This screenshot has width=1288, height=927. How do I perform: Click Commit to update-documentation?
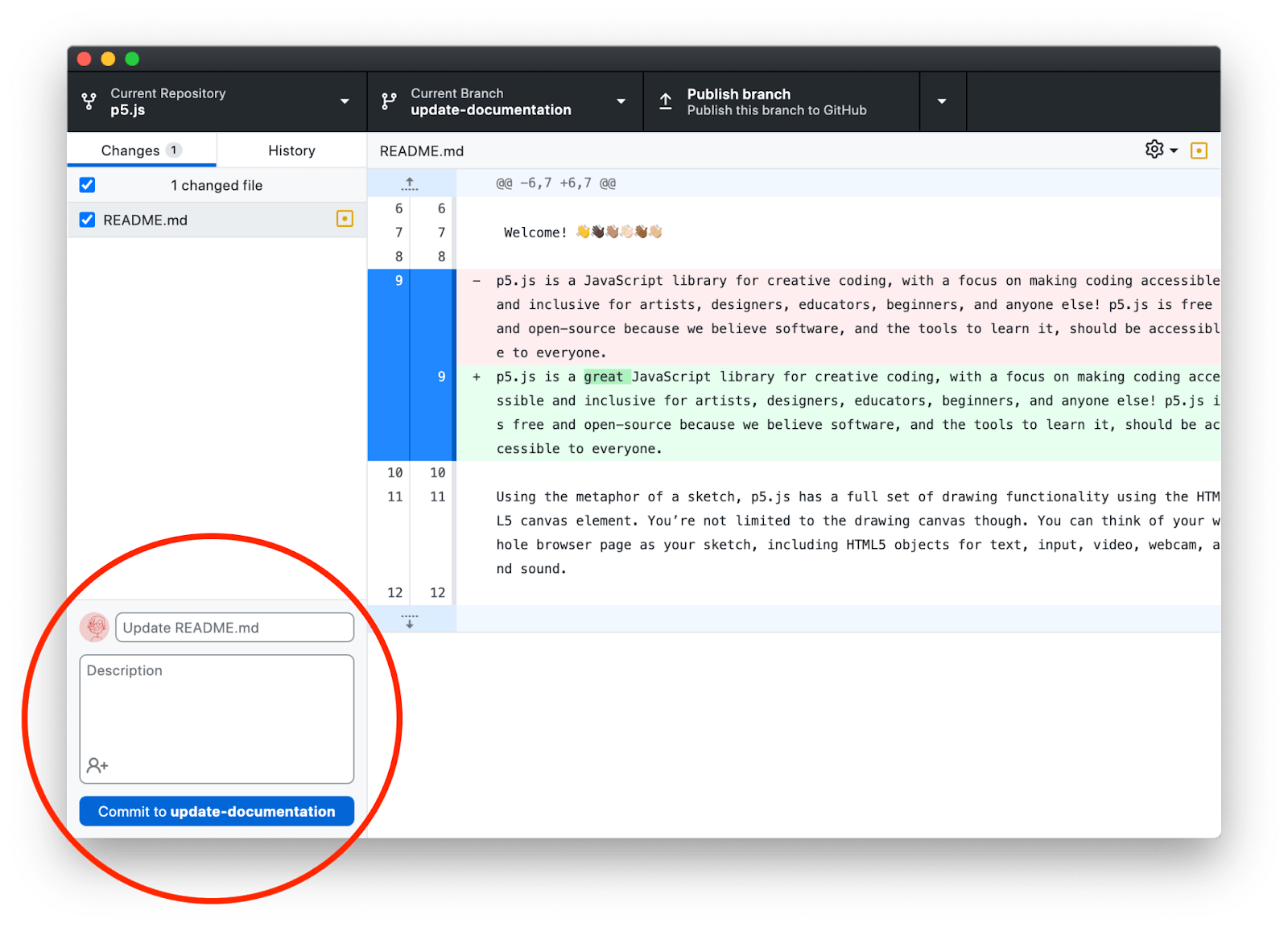pos(216,811)
